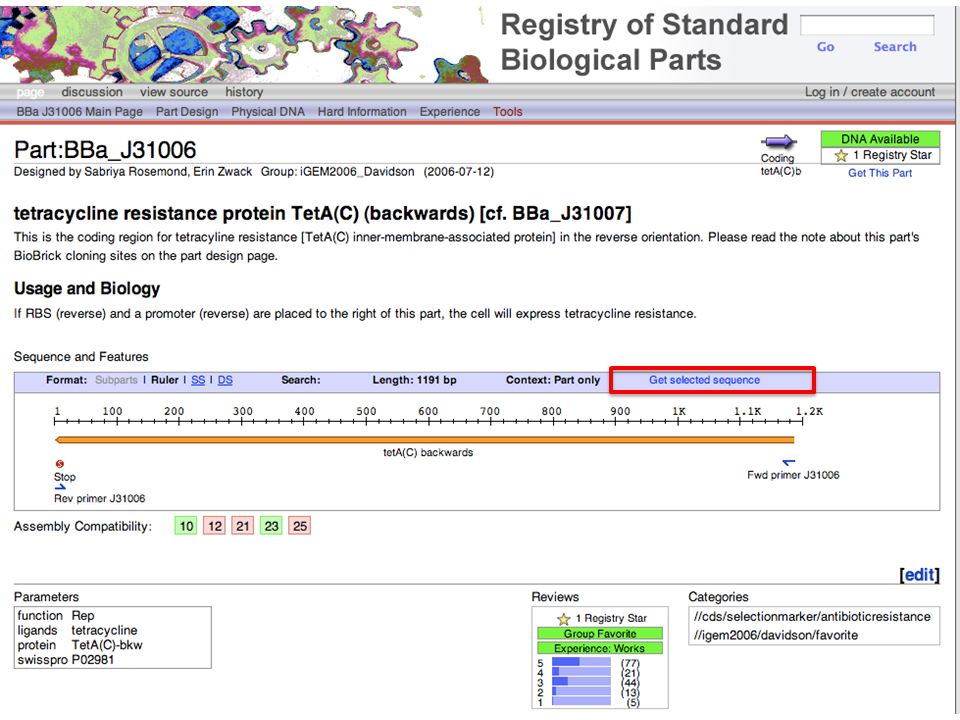
Task: Click assembly compatibility box 21
Action: point(243,526)
